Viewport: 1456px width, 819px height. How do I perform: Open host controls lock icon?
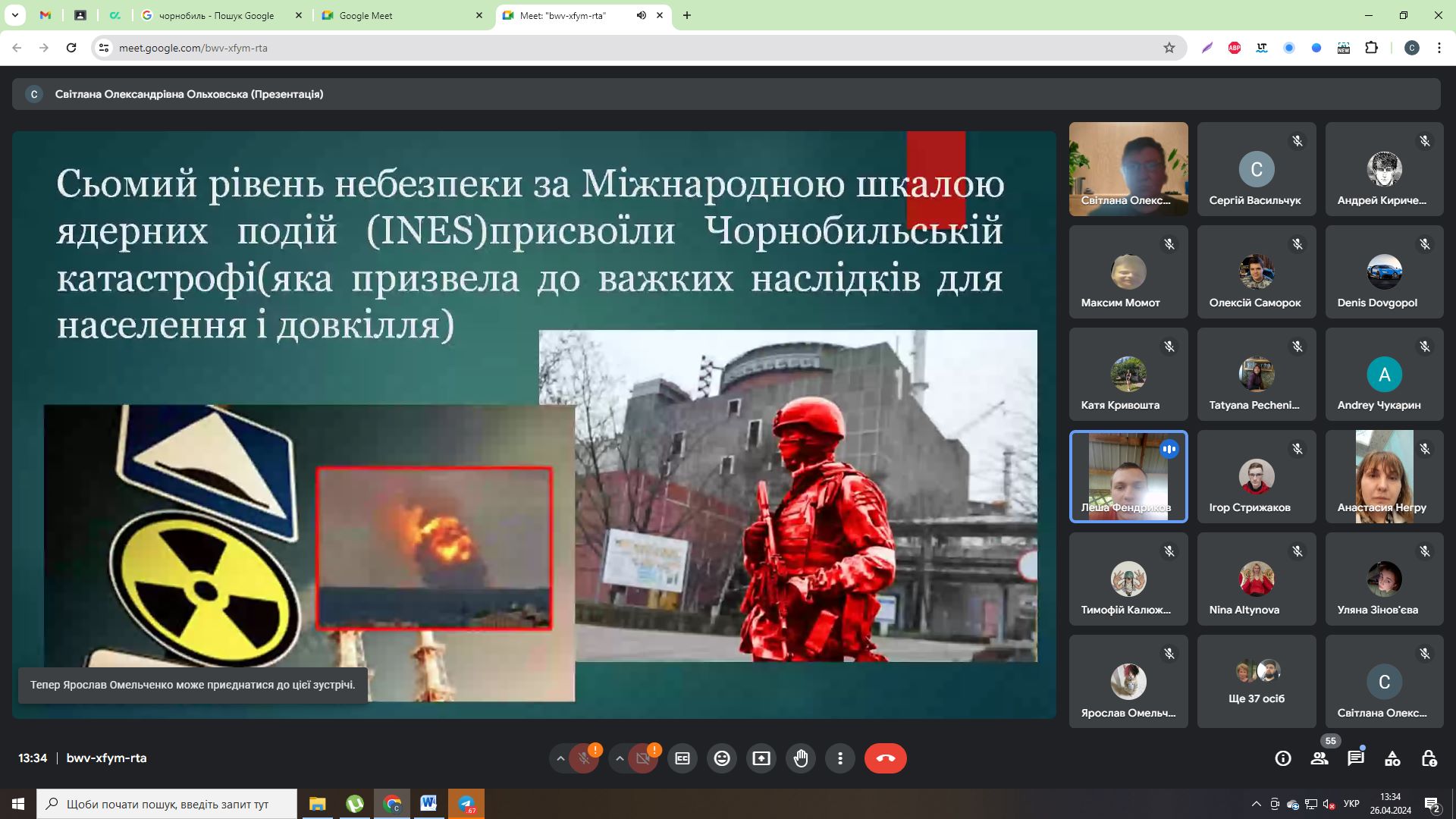[x=1429, y=758]
